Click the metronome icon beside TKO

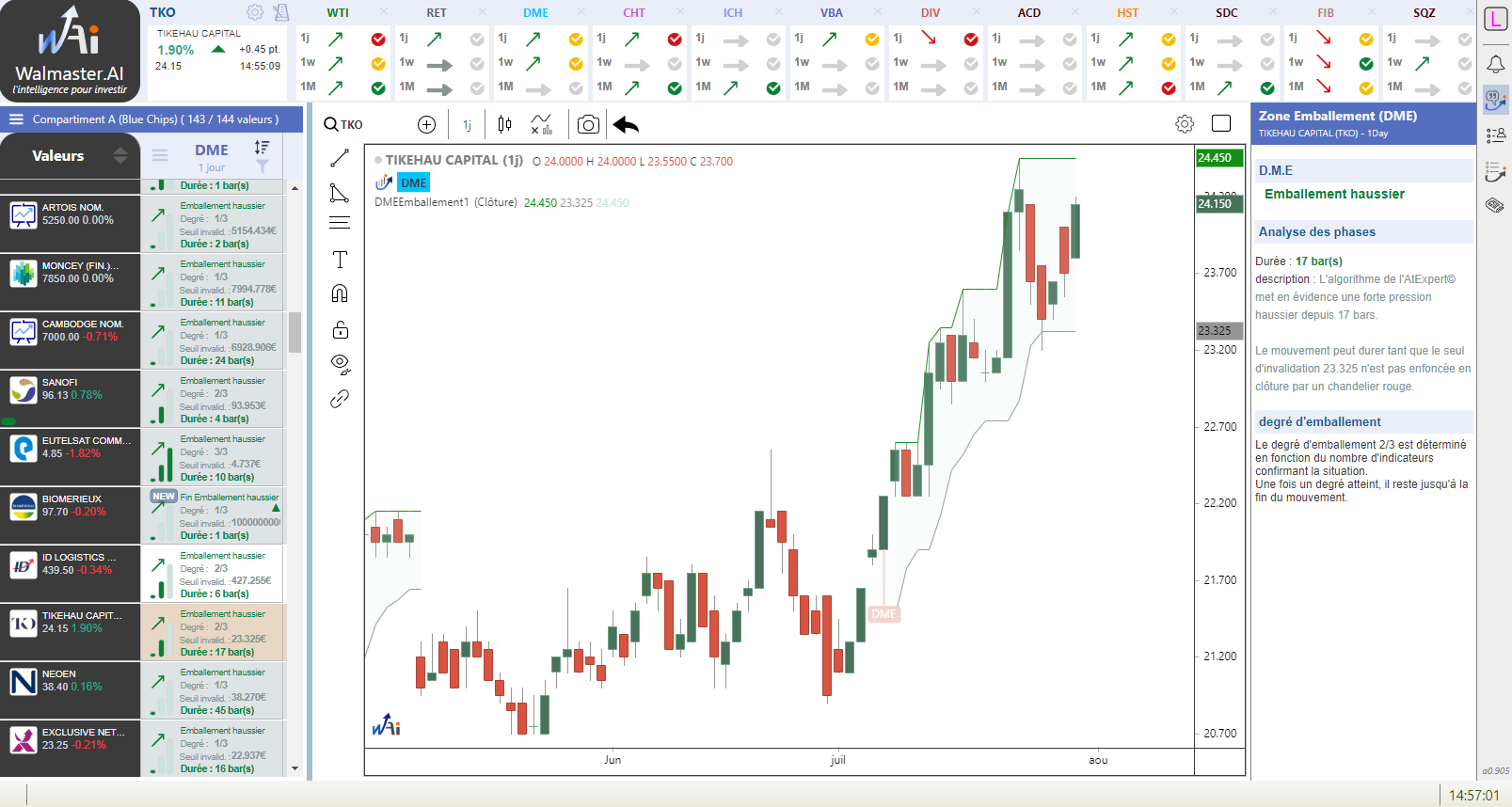(x=280, y=12)
